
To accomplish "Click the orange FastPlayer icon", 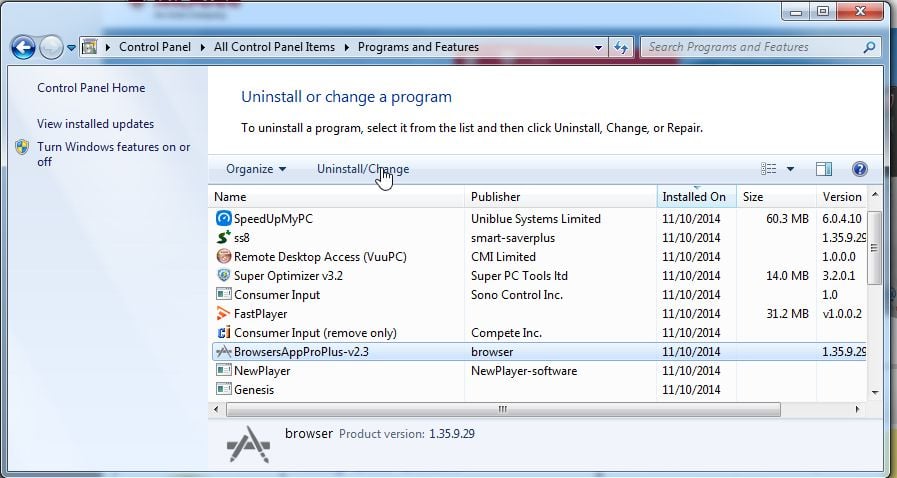I will [x=224, y=313].
